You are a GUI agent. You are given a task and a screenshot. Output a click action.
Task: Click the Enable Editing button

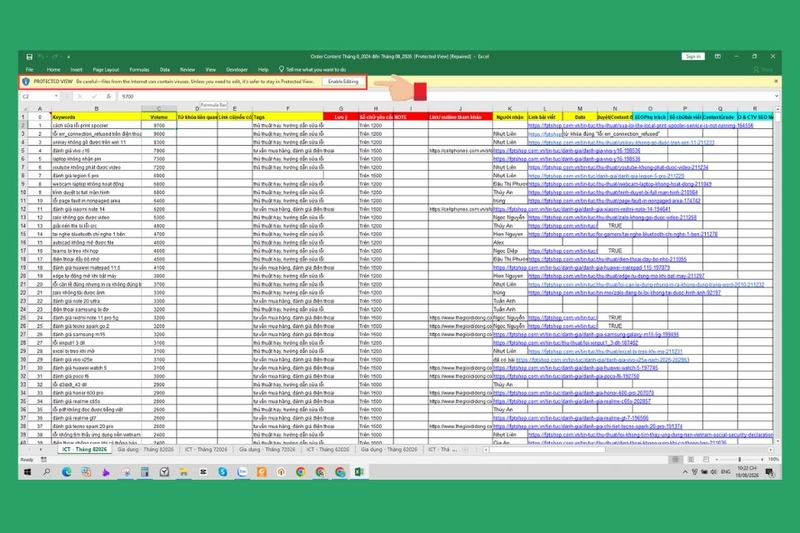(343, 82)
